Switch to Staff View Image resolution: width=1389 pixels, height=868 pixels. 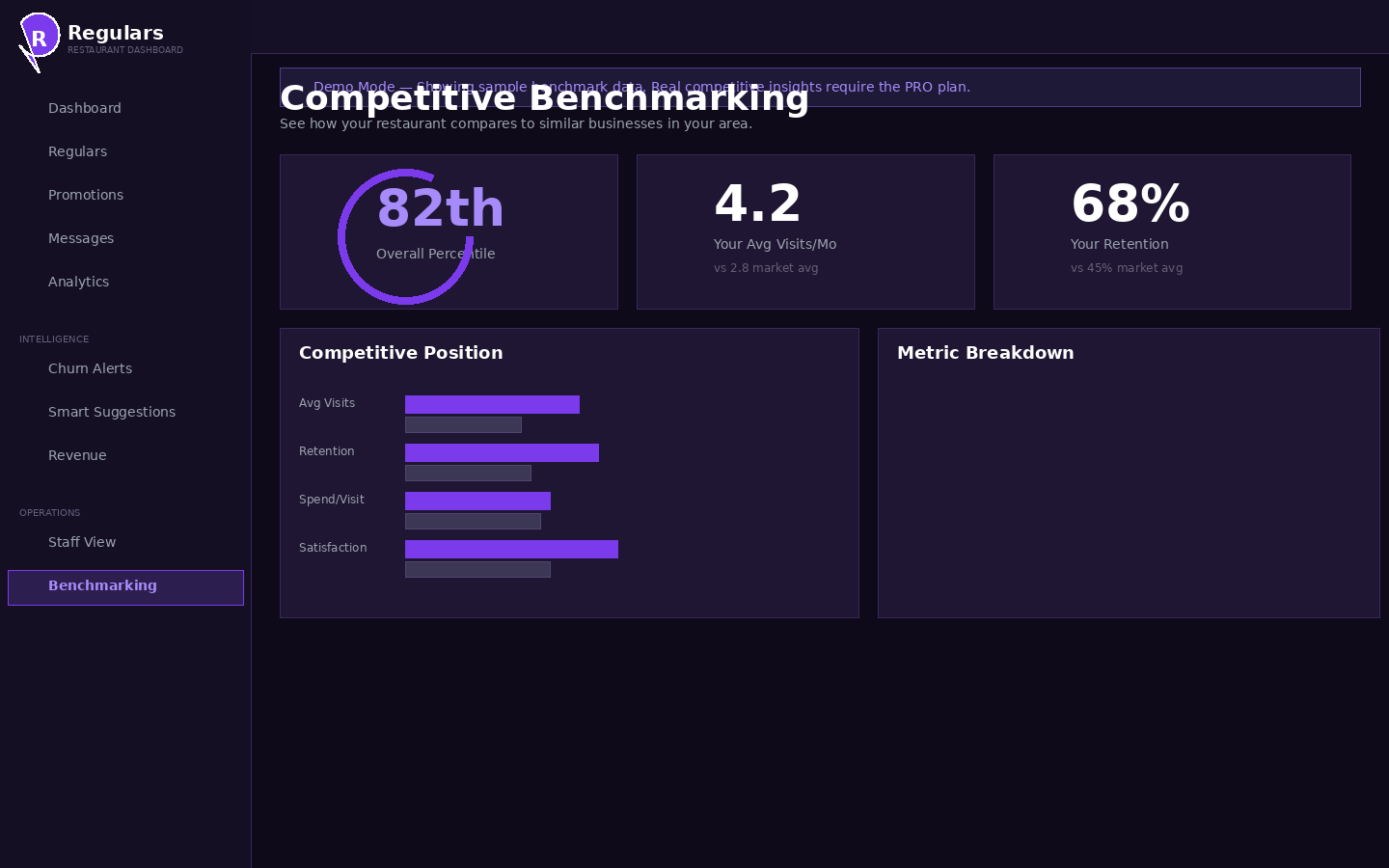(x=82, y=542)
